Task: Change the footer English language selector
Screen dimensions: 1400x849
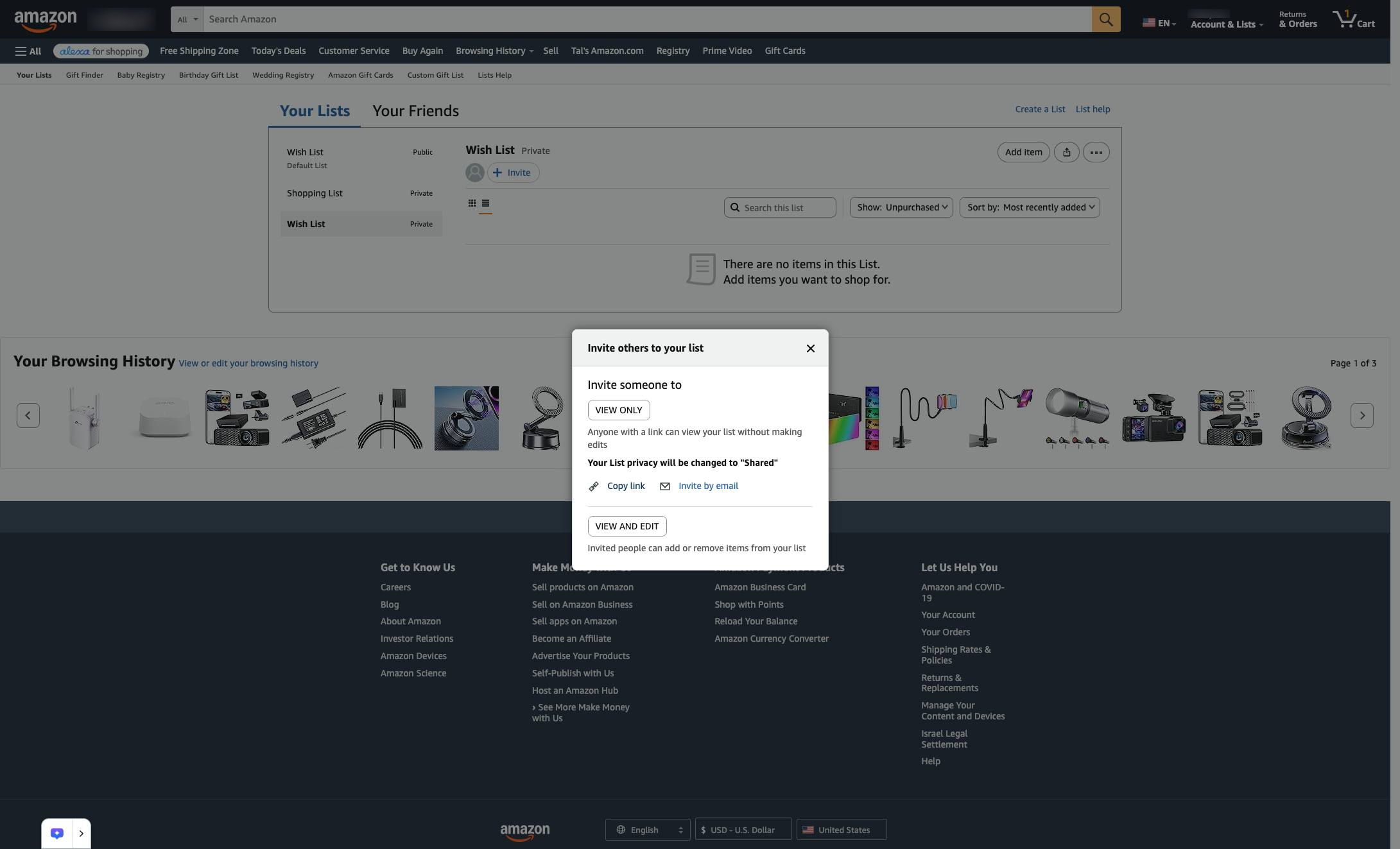Action: click(648, 830)
